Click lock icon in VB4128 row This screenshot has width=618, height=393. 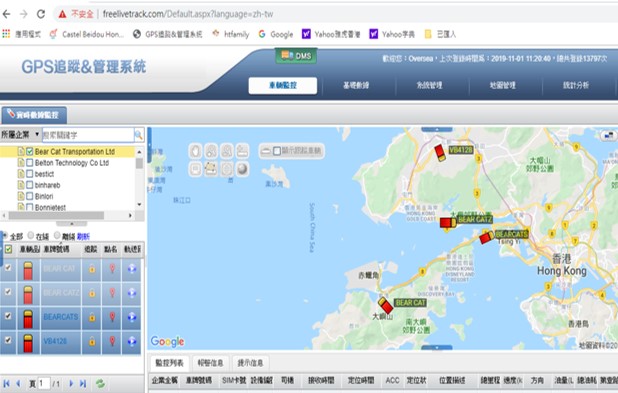pos(92,341)
